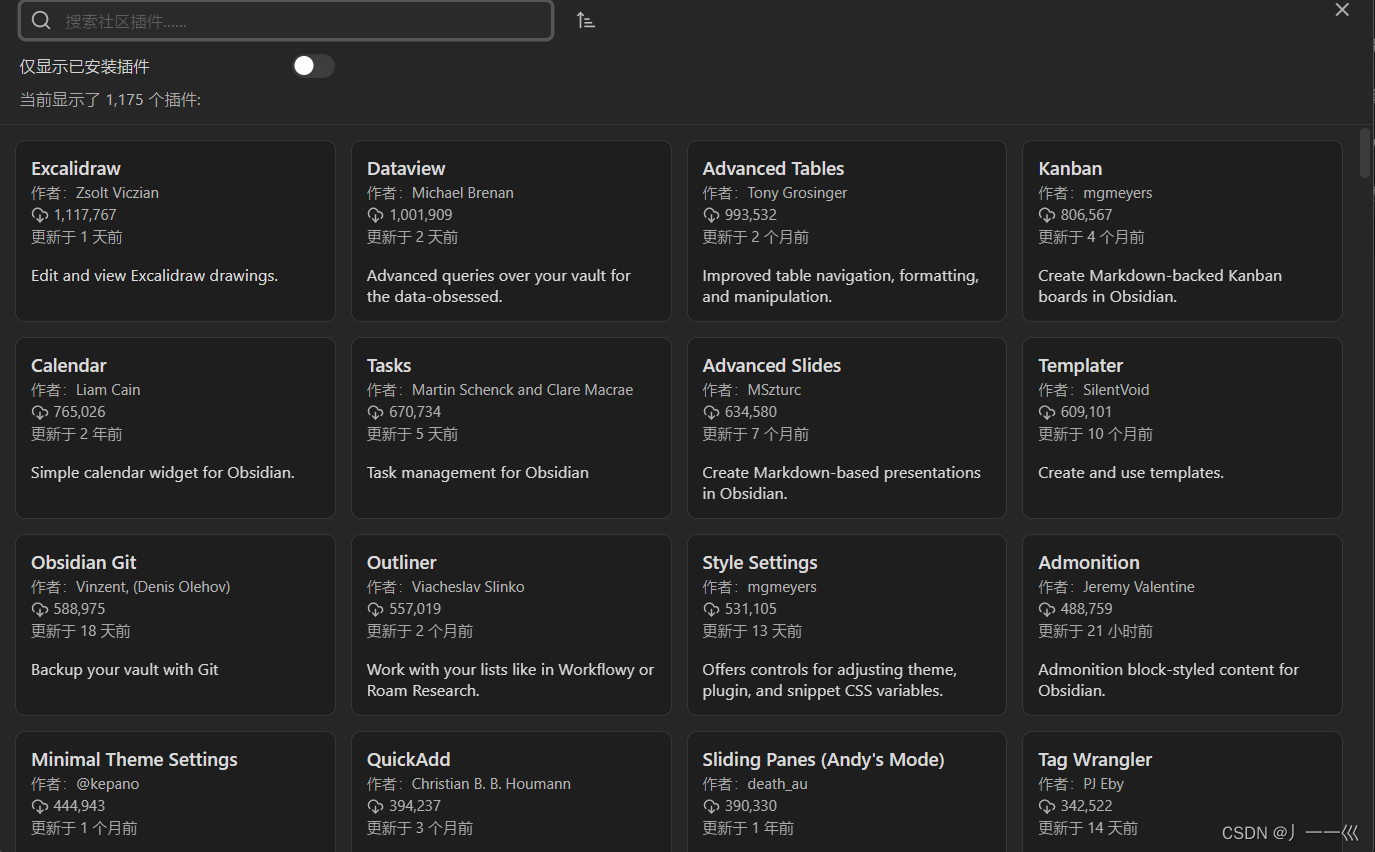Click download icon on Minimal Theme Settings card

point(40,806)
